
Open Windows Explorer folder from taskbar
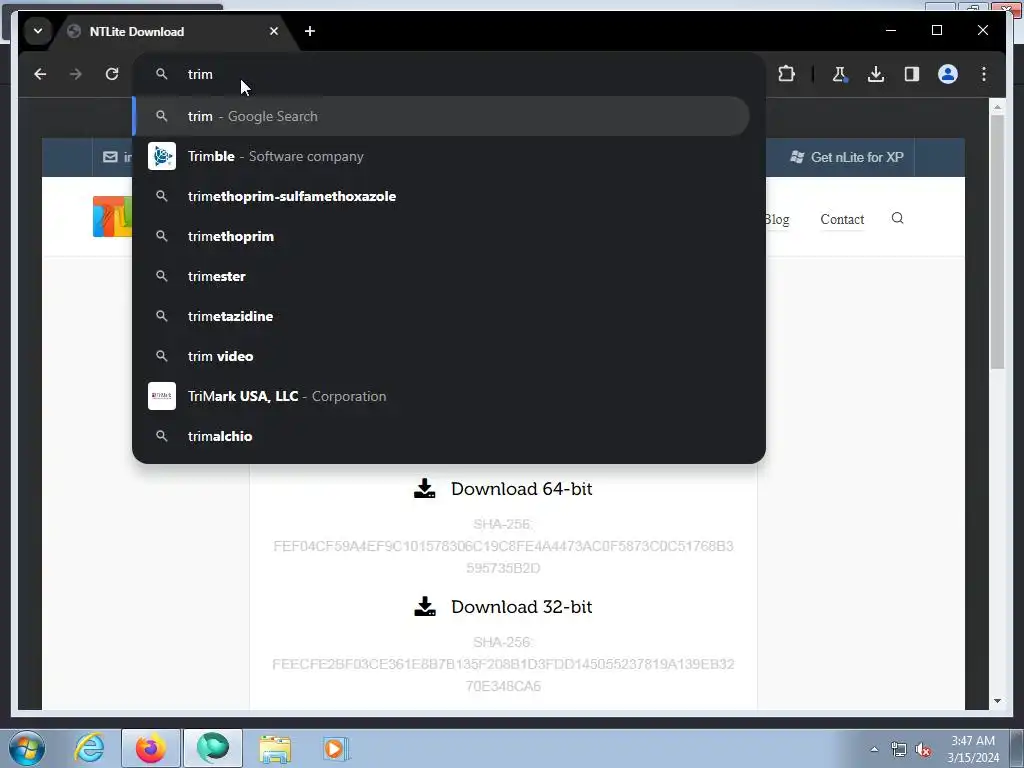pyautogui.click(x=275, y=748)
